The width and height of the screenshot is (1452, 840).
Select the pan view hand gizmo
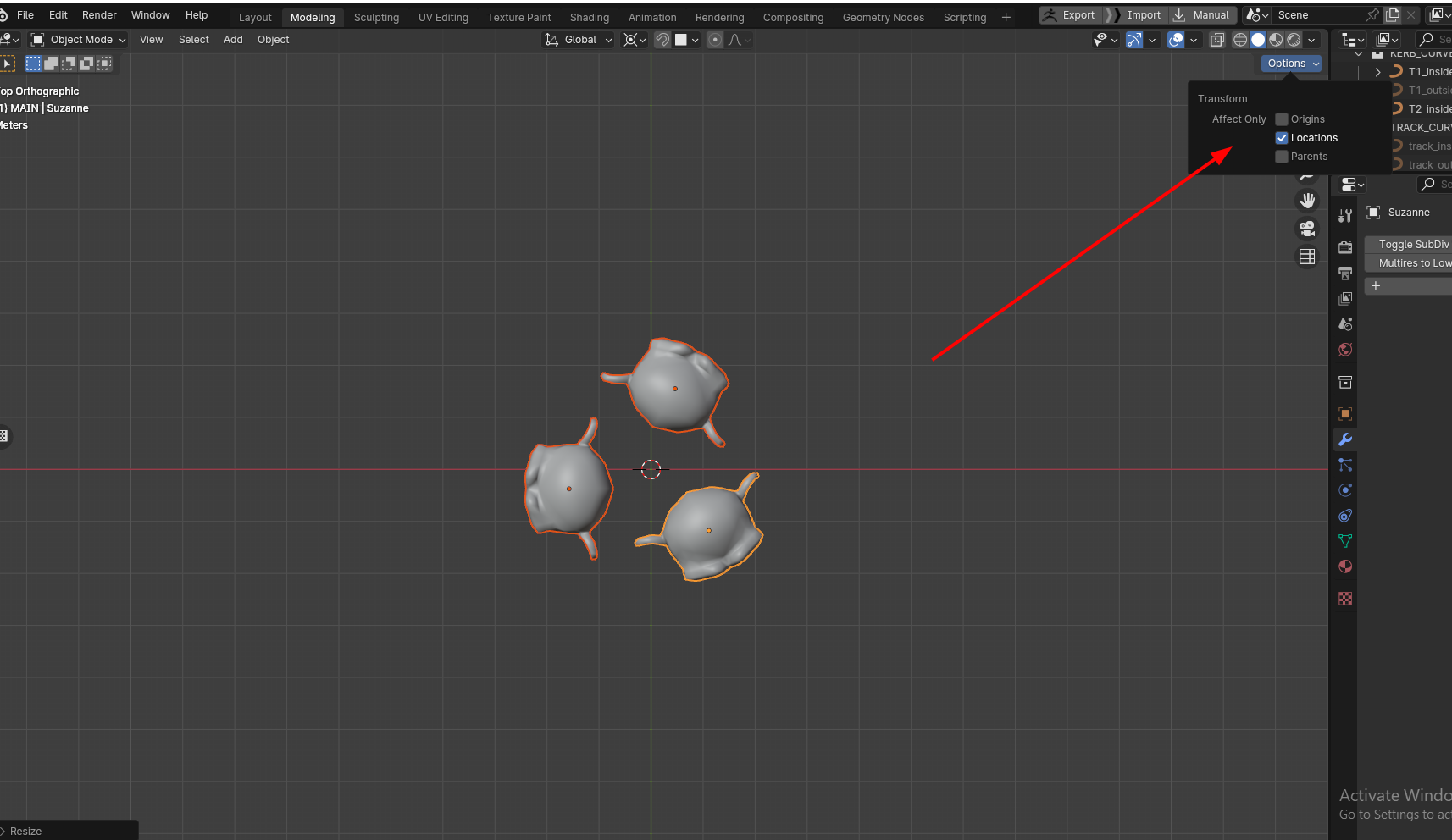[1307, 201]
